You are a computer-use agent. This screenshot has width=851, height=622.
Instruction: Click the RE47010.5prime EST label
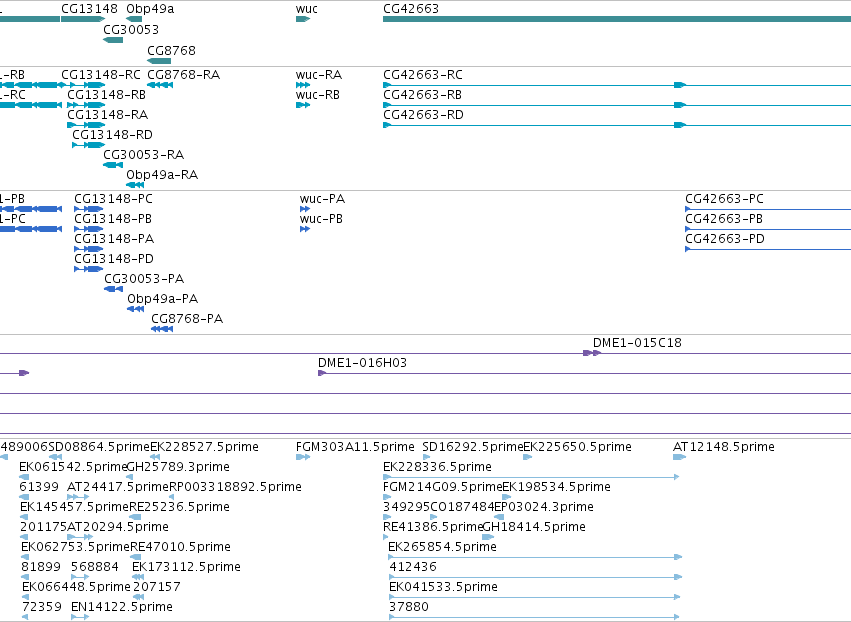(x=181, y=548)
